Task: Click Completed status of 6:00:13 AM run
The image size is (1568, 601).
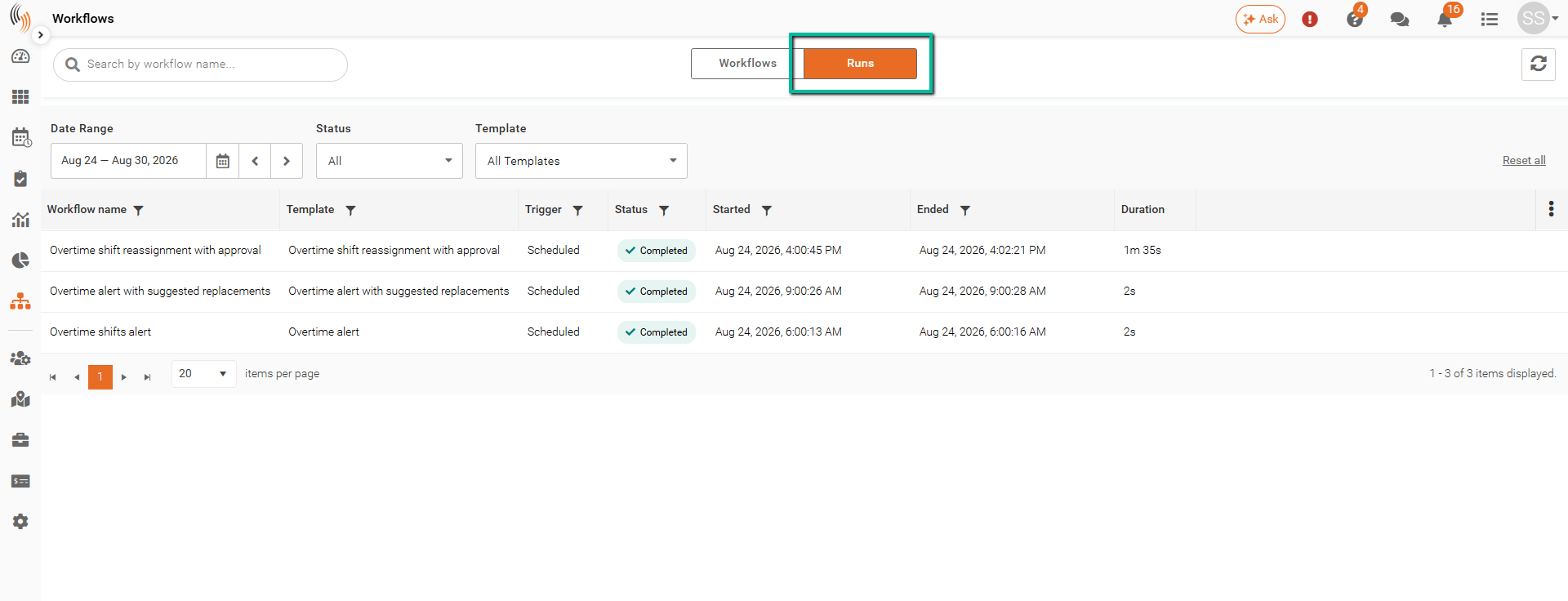Action: click(x=657, y=332)
